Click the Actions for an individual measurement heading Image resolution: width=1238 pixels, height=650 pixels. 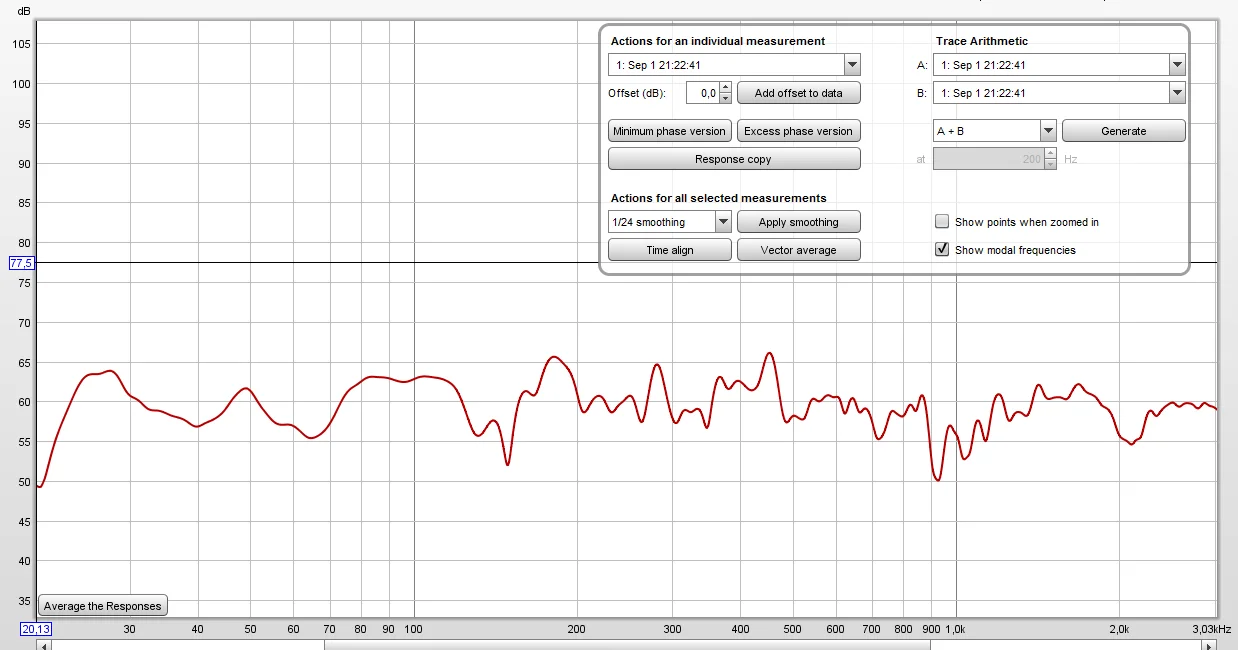click(x=718, y=41)
